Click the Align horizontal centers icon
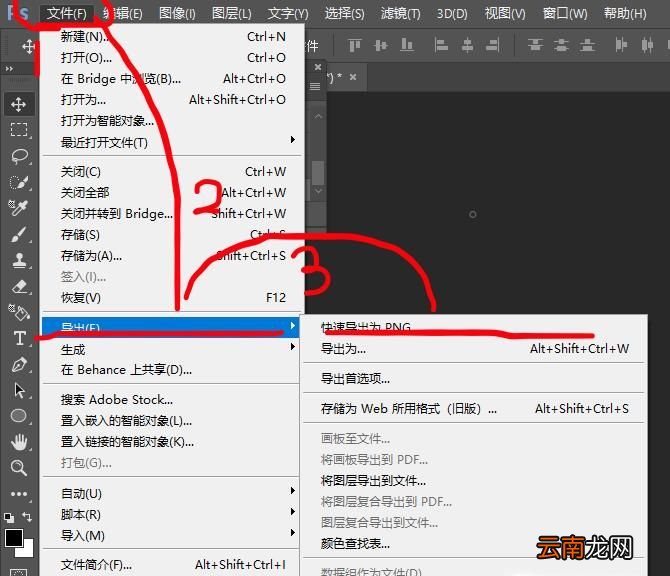This screenshot has width=670, height=576. click(467, 45)
